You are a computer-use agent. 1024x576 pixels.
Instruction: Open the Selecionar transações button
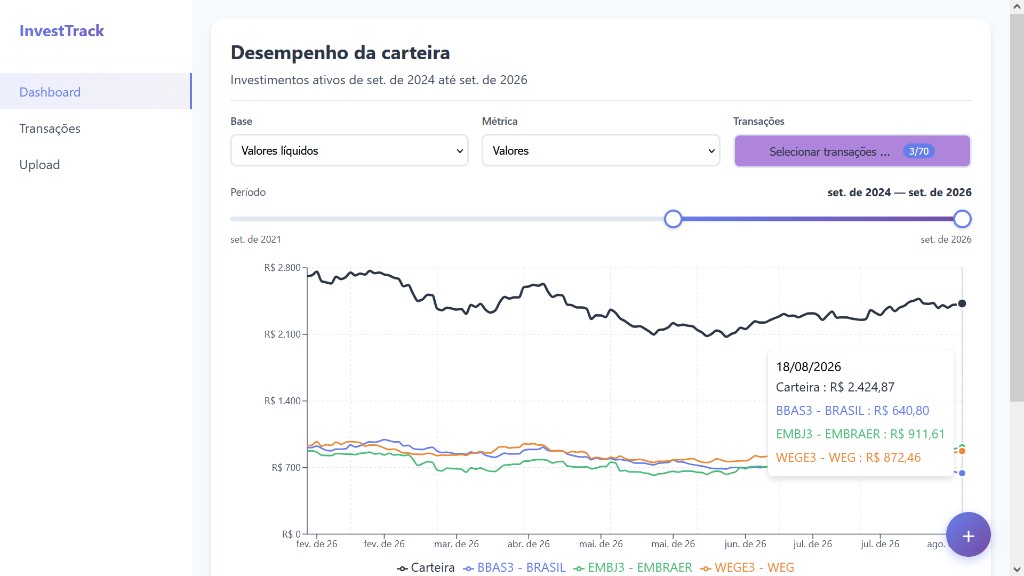click(x=852, y=151)
